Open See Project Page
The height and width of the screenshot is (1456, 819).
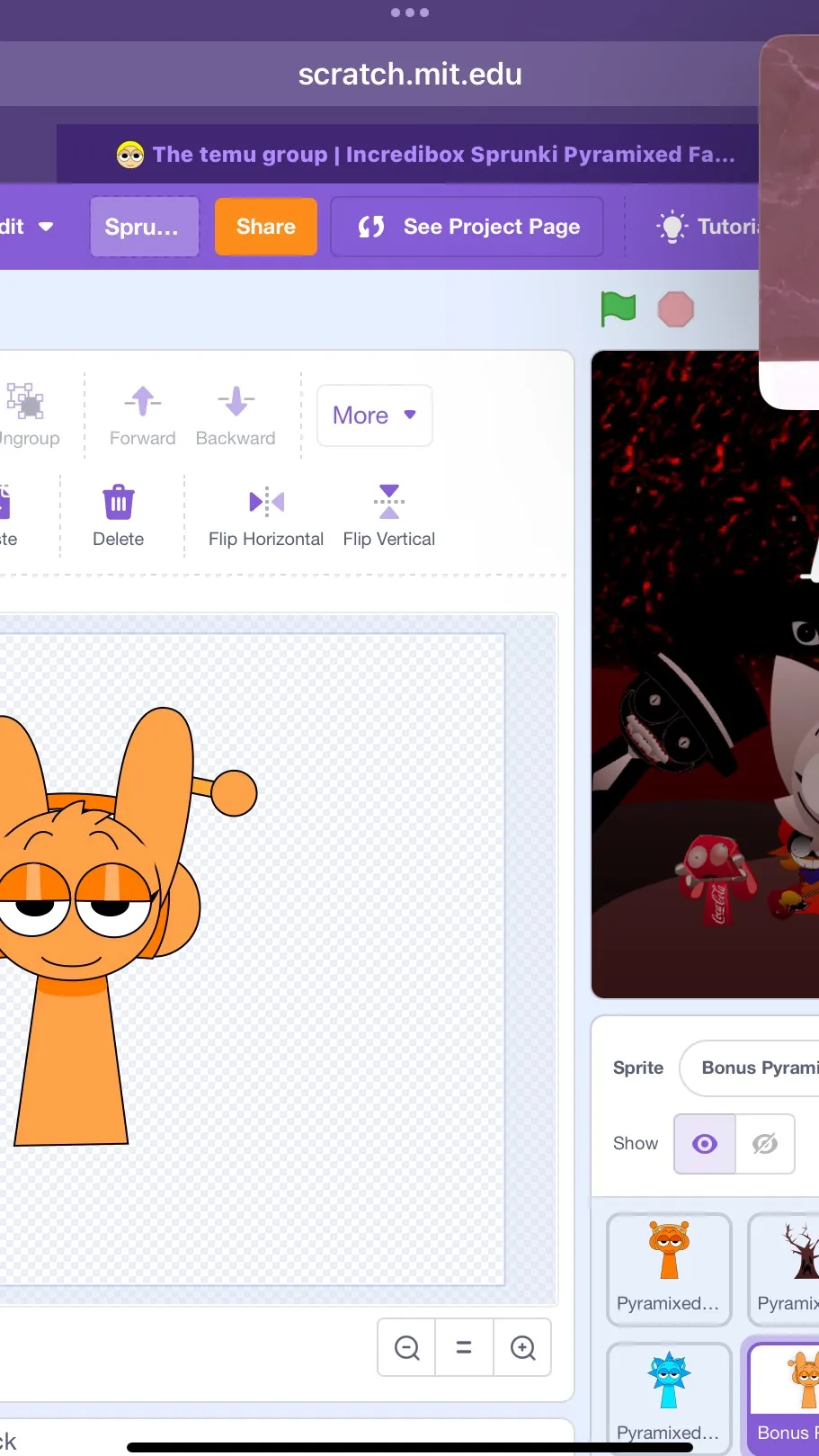(467, 227)
